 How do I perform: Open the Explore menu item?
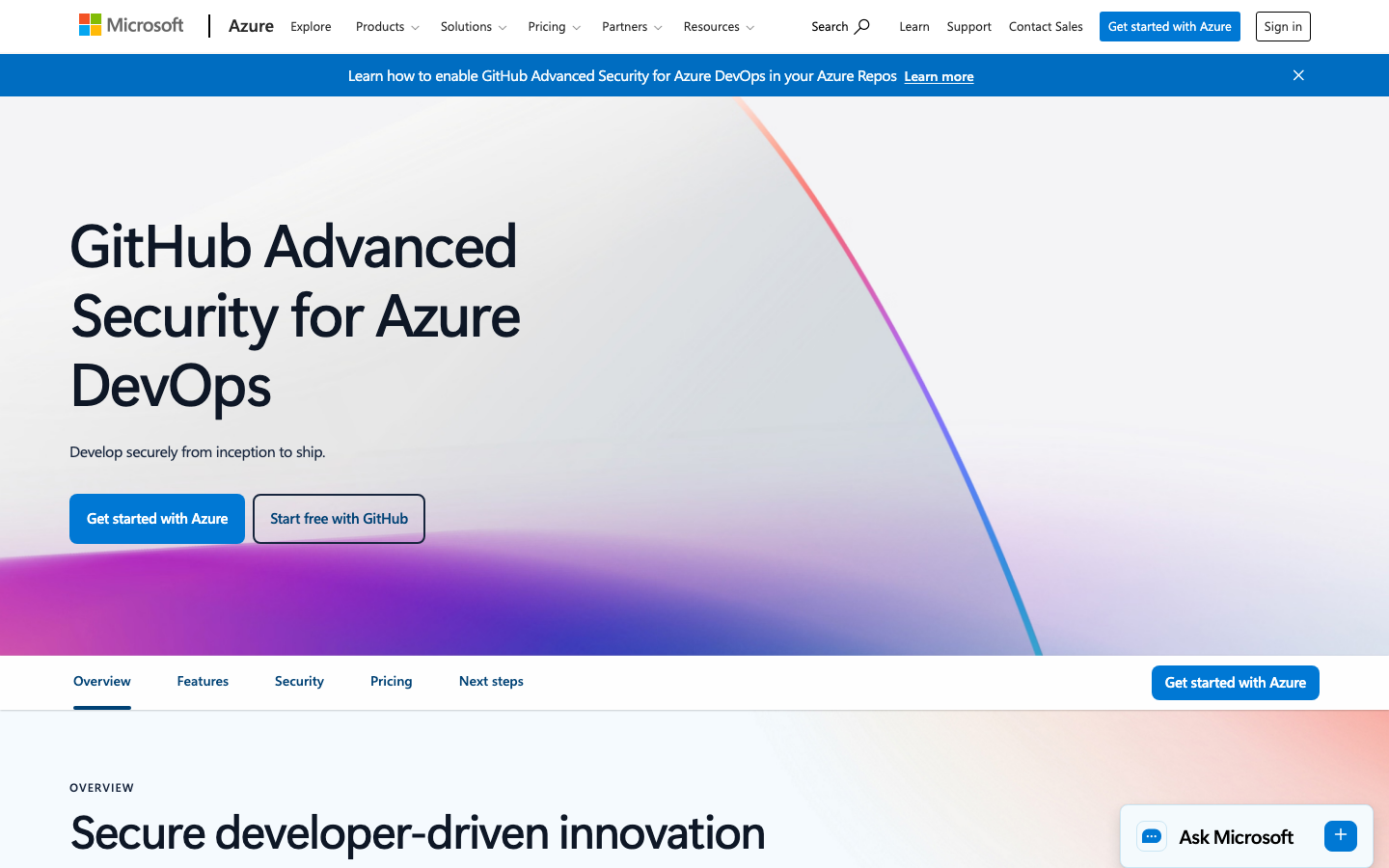[x=311, y=26]
